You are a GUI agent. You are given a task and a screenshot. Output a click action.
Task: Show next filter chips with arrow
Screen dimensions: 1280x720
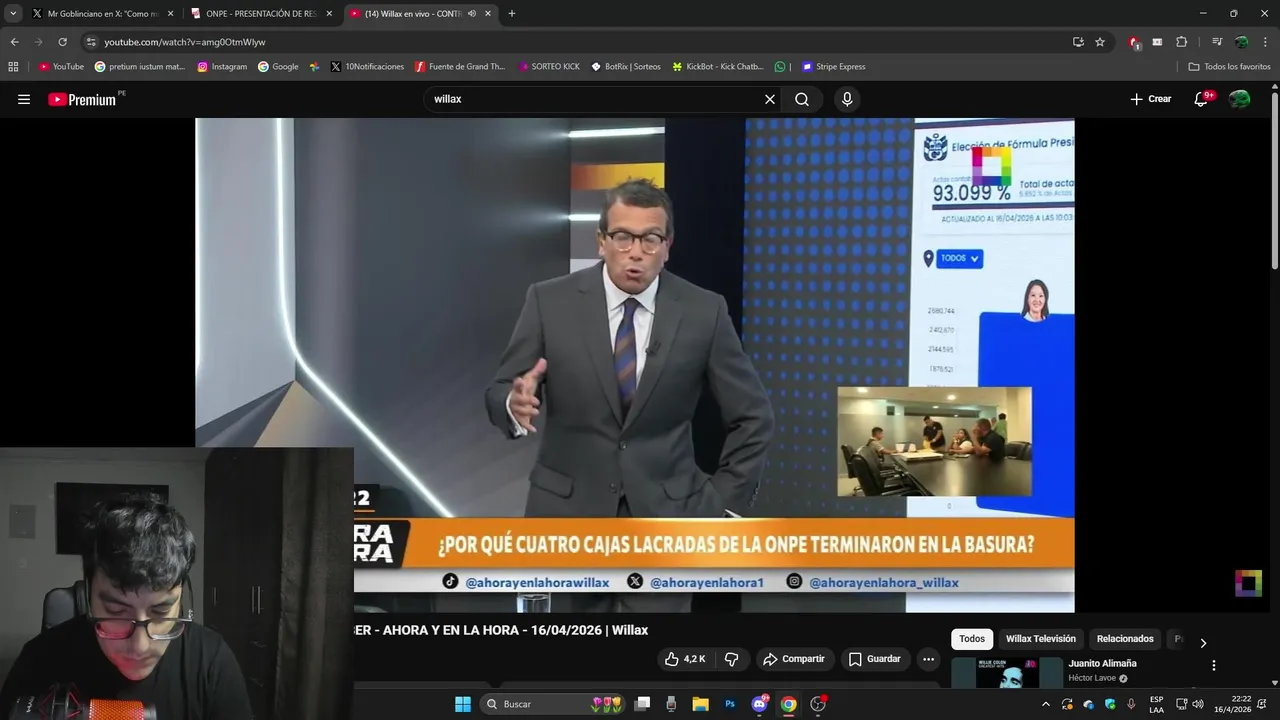(1203, 643)
